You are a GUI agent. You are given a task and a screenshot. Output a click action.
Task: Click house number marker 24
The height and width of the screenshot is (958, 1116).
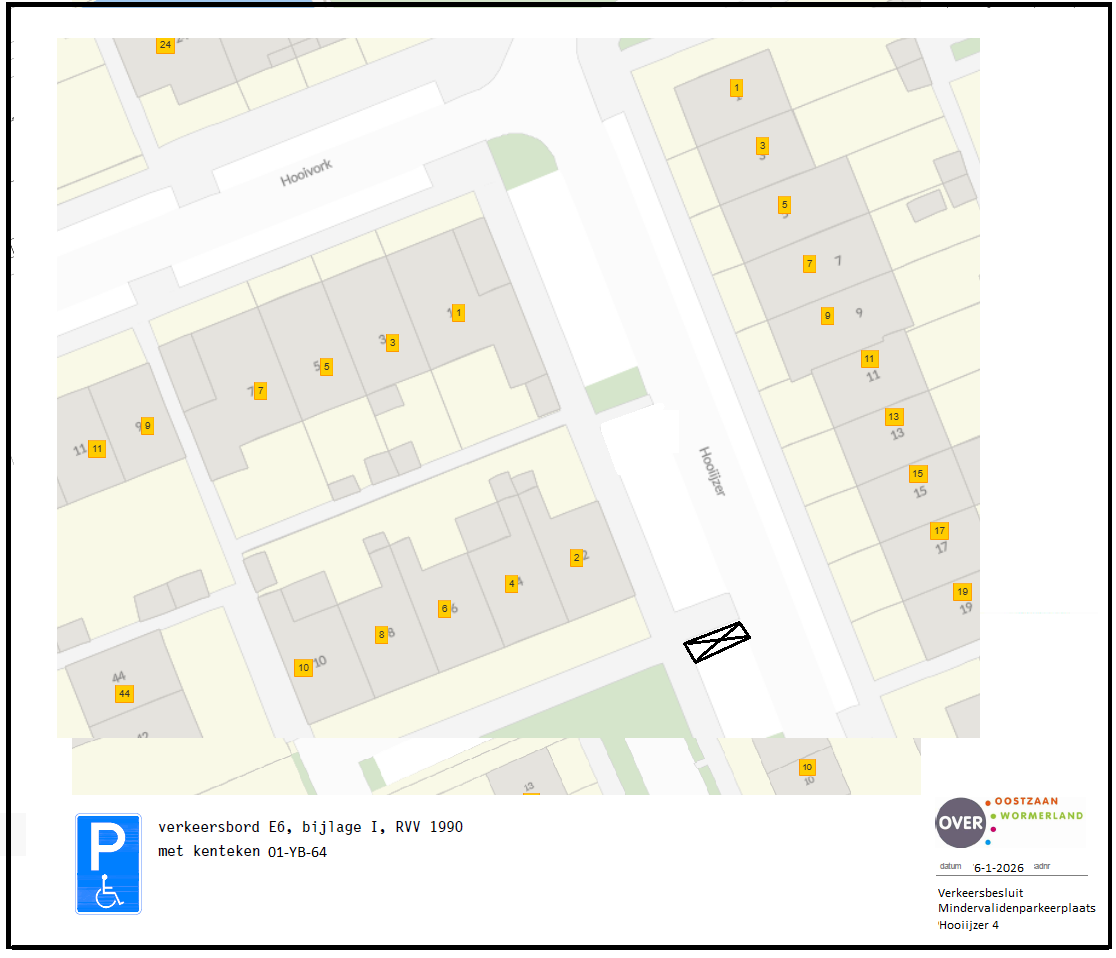(x=165, y=45)
